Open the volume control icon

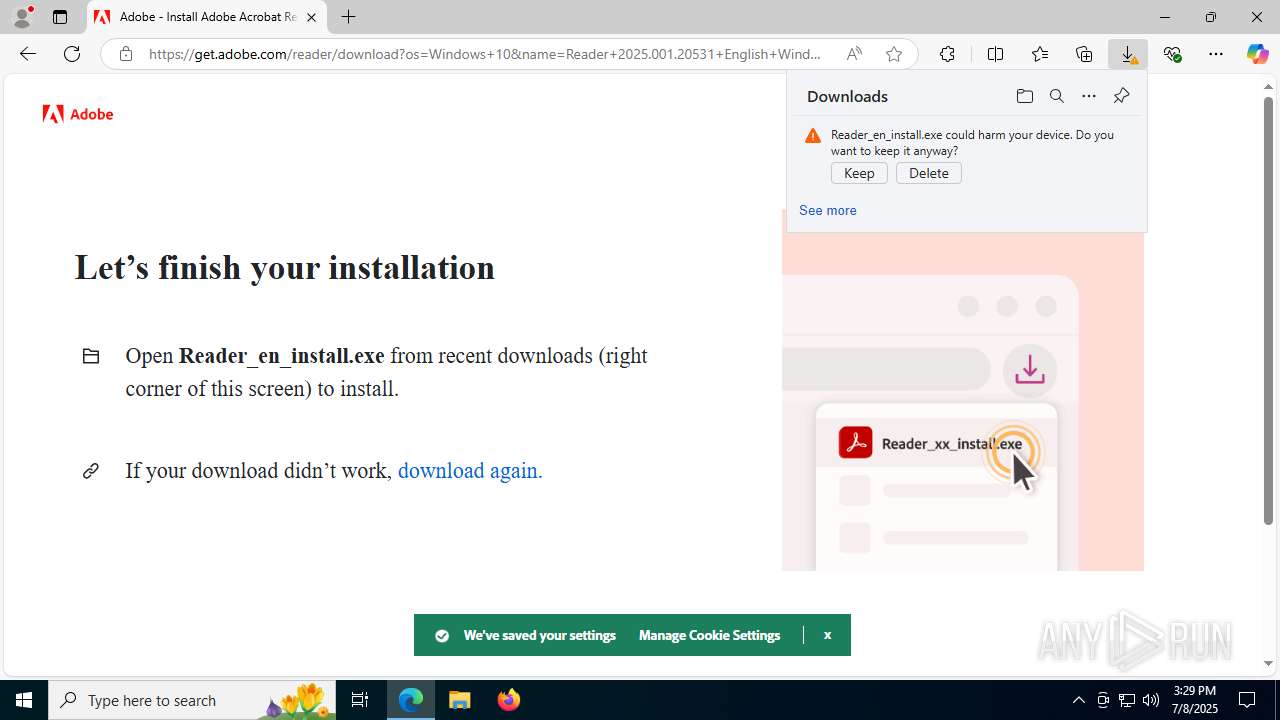pos(1151,700)
